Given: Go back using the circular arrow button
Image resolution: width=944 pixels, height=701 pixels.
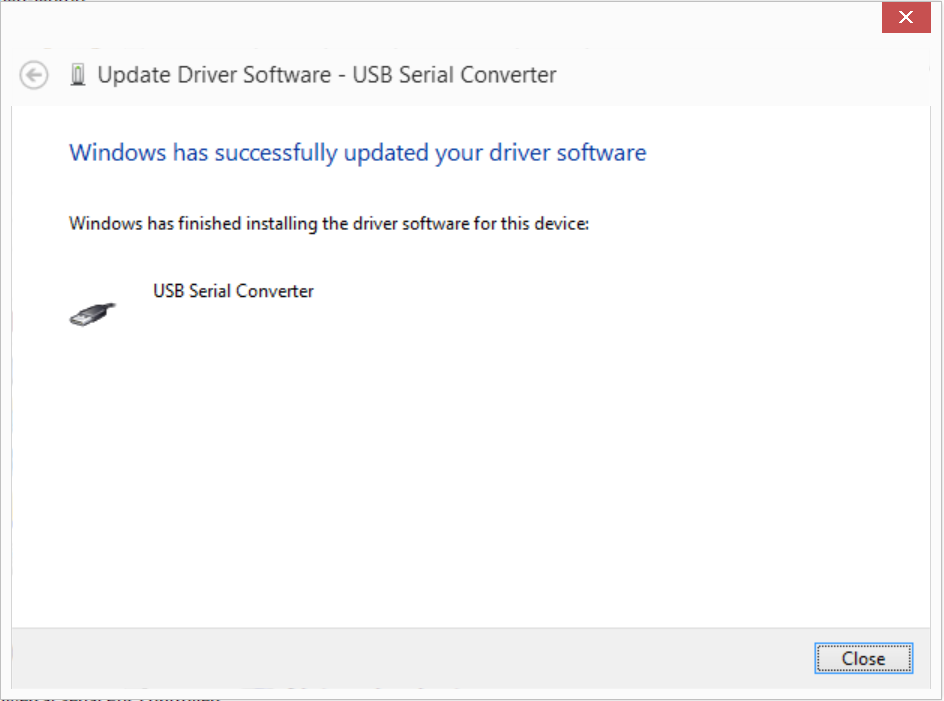Looking at the screenshot, I should tap(34, 75).
